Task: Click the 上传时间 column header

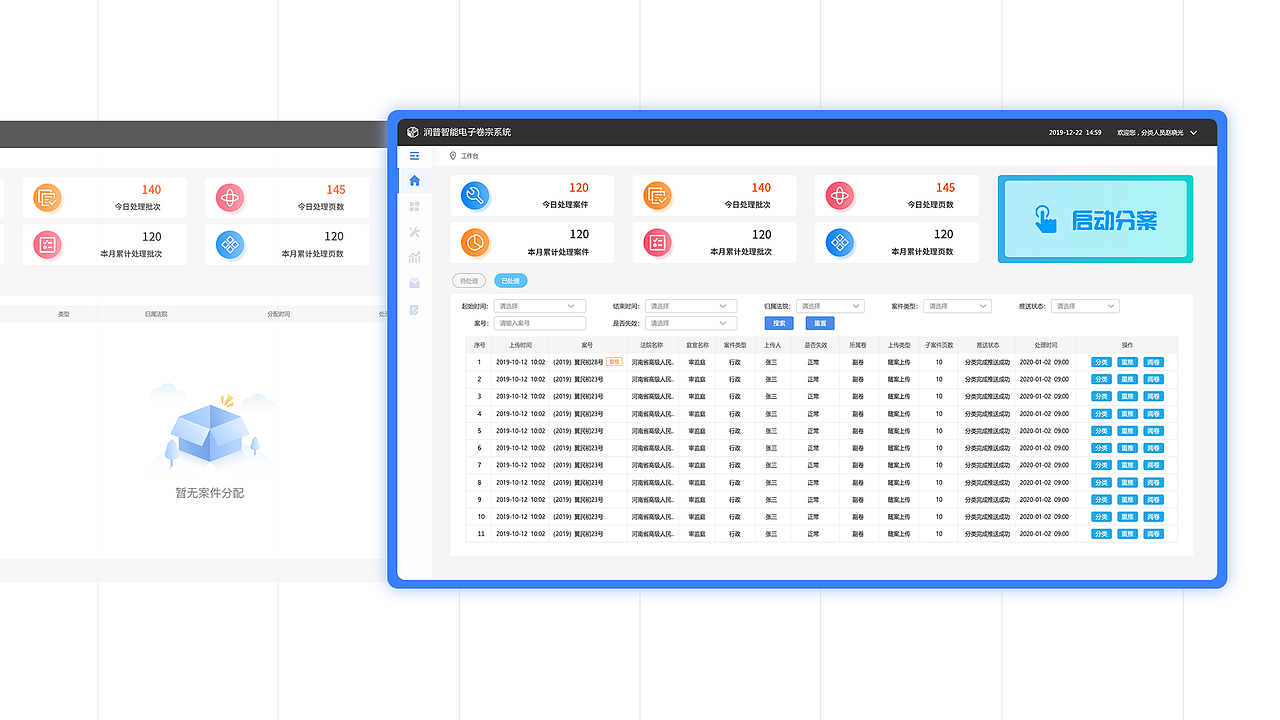Action: point(520,345)
